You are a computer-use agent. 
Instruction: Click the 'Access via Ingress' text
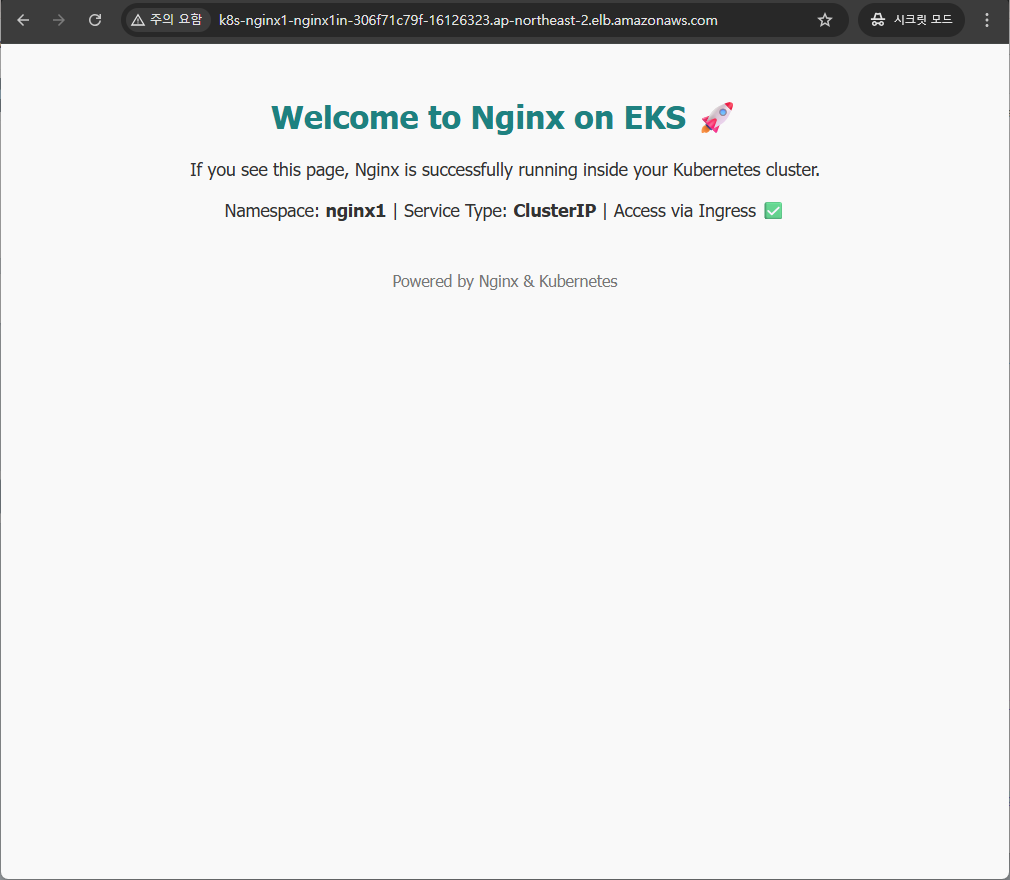pos(685,211)
